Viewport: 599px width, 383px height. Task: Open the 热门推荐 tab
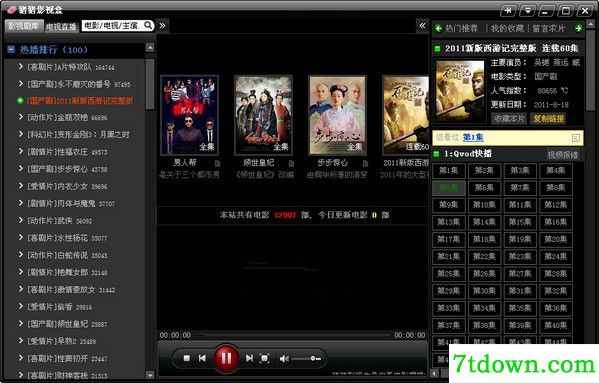tap(461, 28)
